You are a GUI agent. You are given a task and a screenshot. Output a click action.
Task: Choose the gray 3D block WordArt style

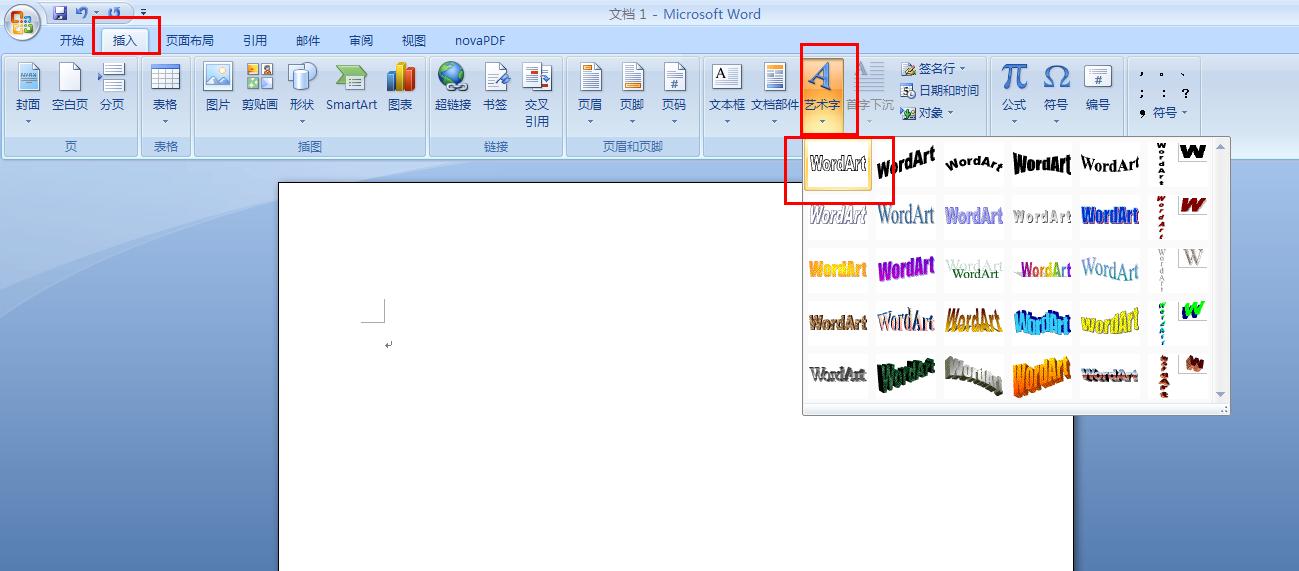tap(974, 375)
